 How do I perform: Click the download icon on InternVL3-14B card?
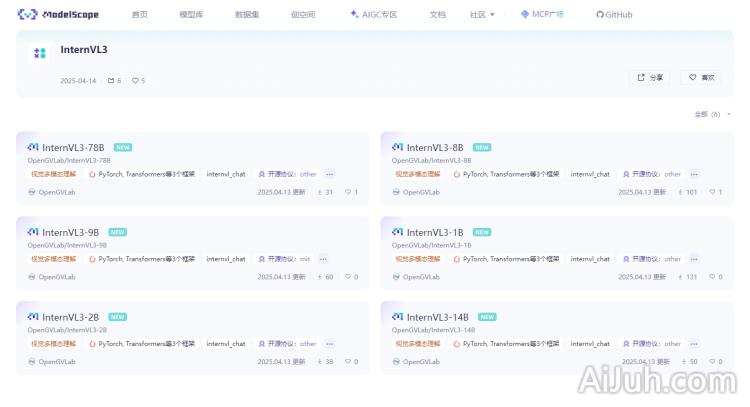pos(681,362)
